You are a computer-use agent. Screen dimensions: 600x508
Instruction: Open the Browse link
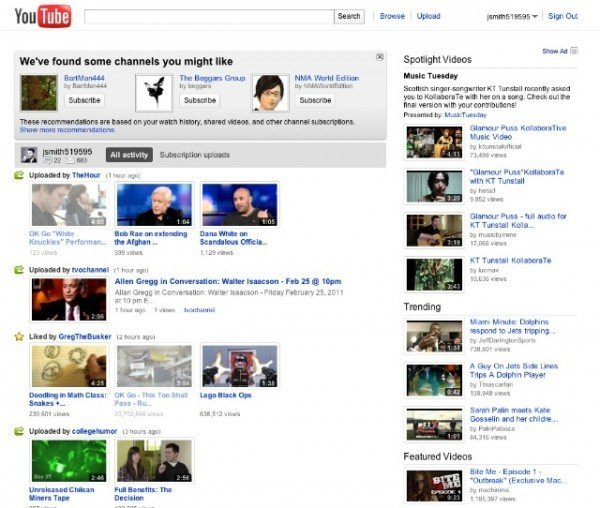(x=392, y=16)
